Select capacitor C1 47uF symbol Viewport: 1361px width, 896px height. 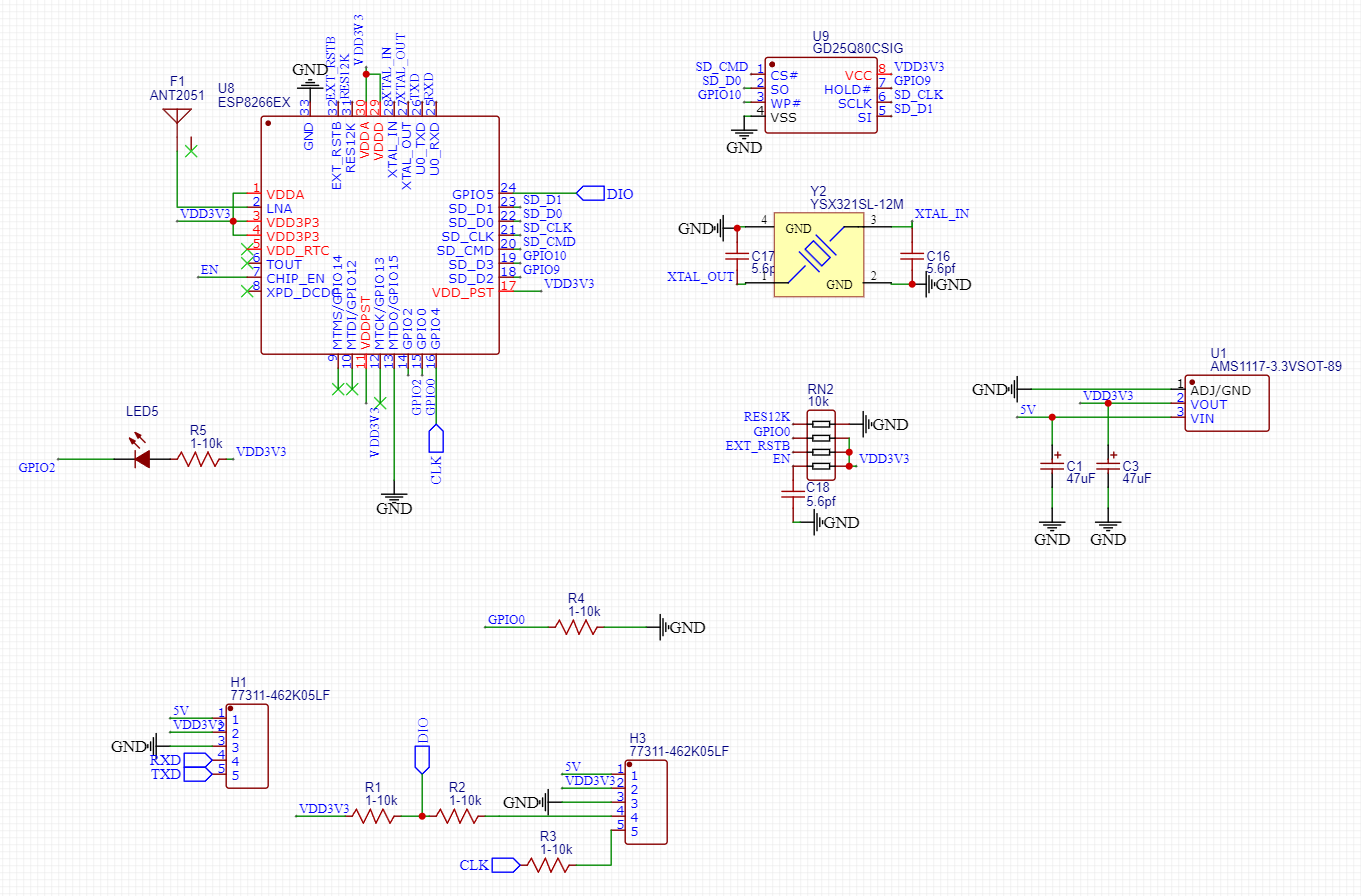click(x=1051, y=466)
